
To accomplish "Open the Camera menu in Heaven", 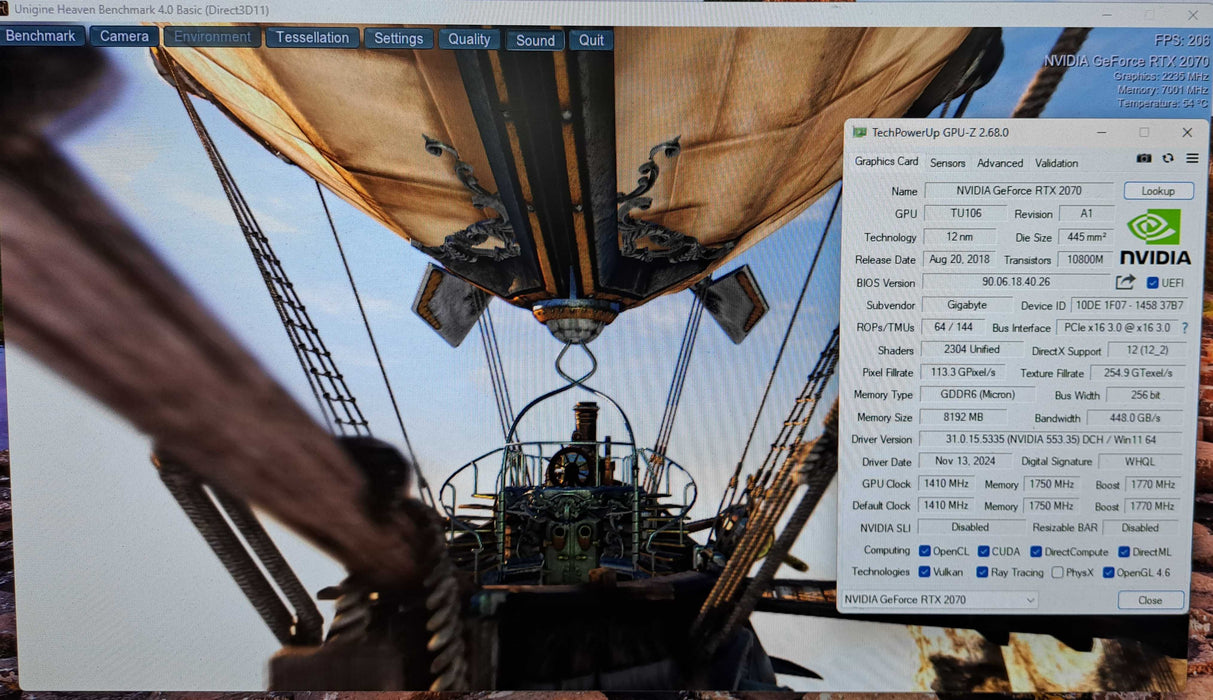I will pyautogui.click(x=124, y=36).
